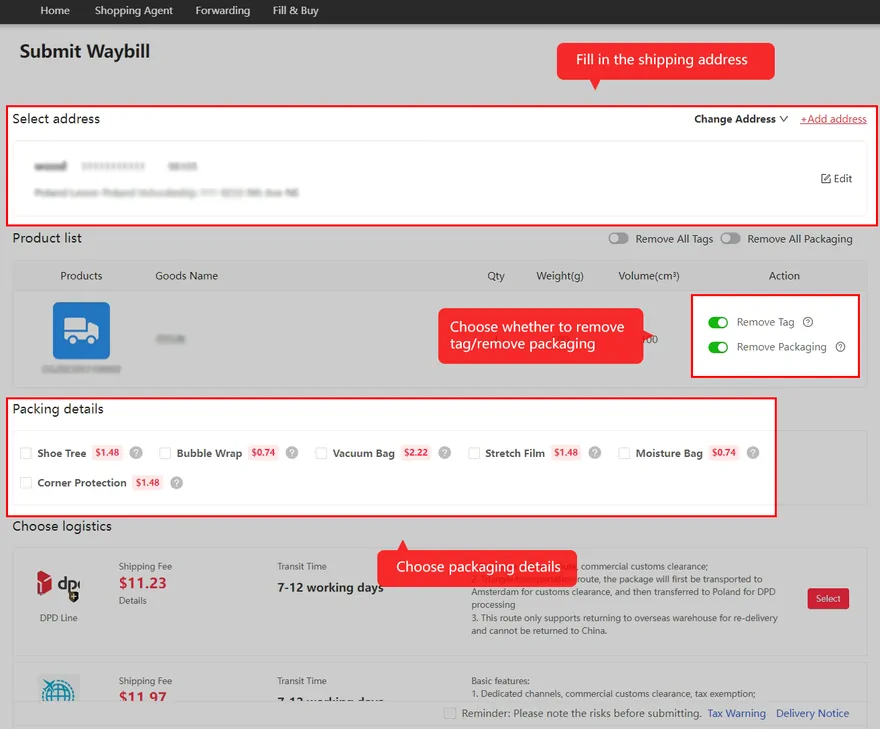Check the Vacuum Bag checkbox
880x729 pixels.
[x=321, y=453]
